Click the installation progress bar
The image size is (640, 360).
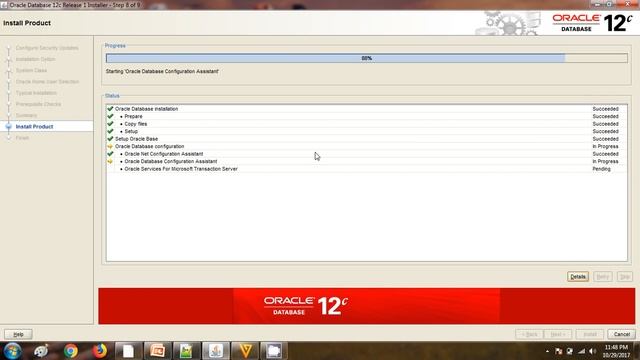tap(367, 58)
